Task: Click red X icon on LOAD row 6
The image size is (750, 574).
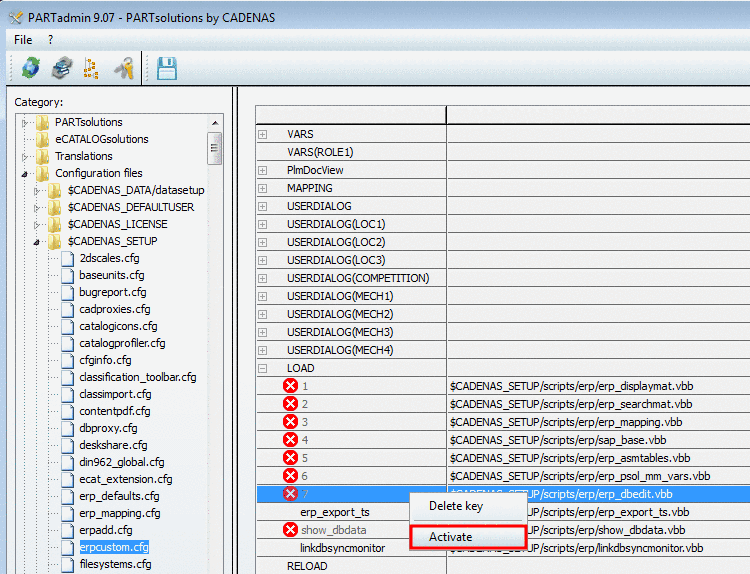Action: coord(290,476)
